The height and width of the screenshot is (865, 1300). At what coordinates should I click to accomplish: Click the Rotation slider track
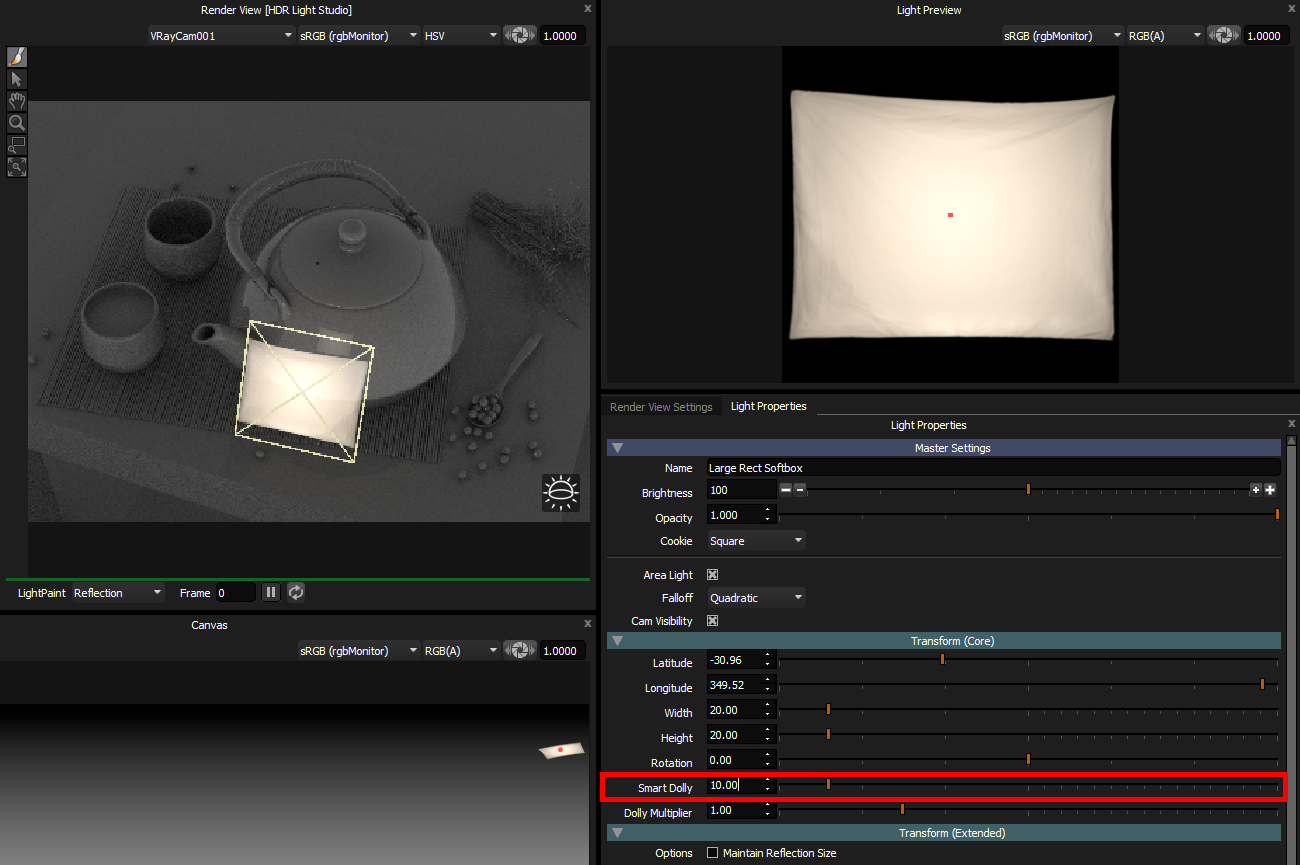1028,760
